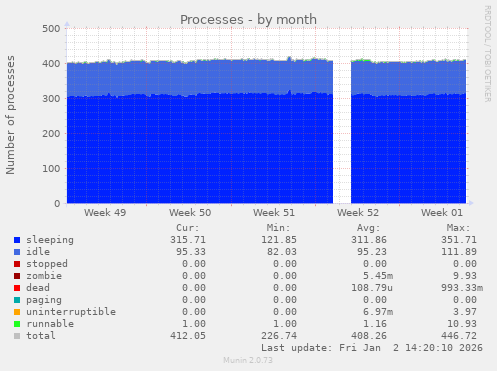Select the 'Week 51' axis label
The width and height of the screenshot is (497, 371).
[x=274, y=213]
